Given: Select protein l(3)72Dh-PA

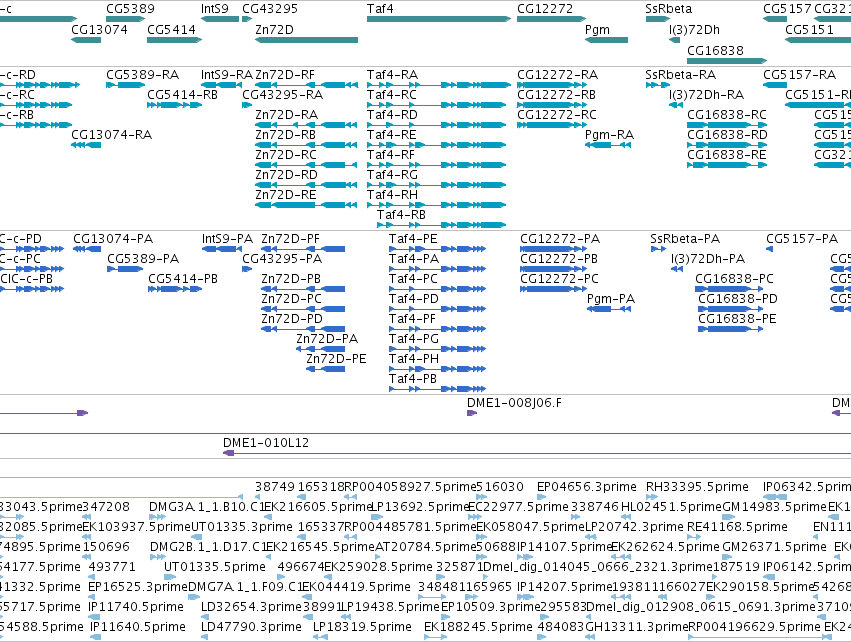Looking at the screenshot, I should pos(708,259).
